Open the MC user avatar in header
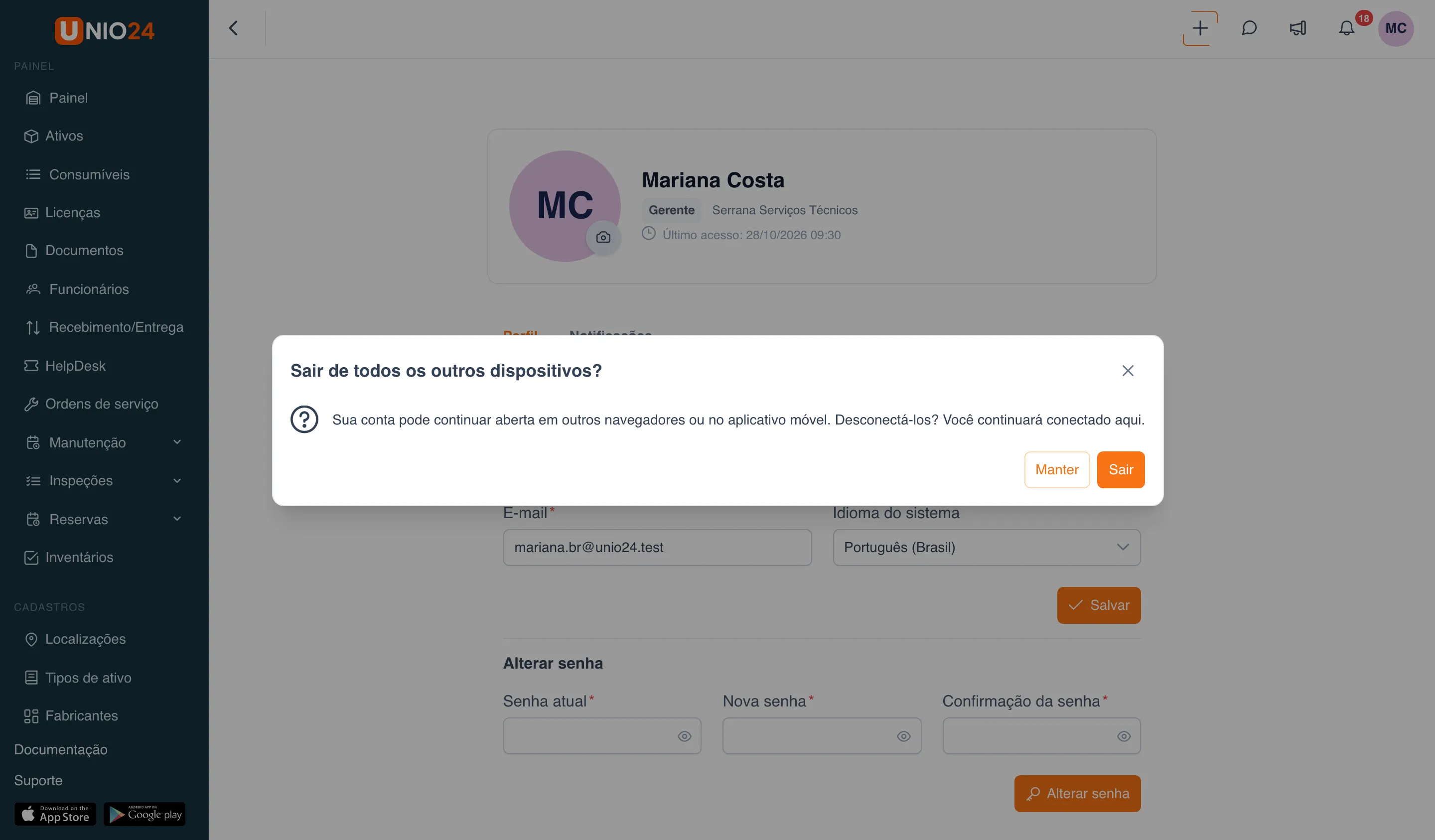The height and width of the screenshot is (840, 1435). 1396,28
